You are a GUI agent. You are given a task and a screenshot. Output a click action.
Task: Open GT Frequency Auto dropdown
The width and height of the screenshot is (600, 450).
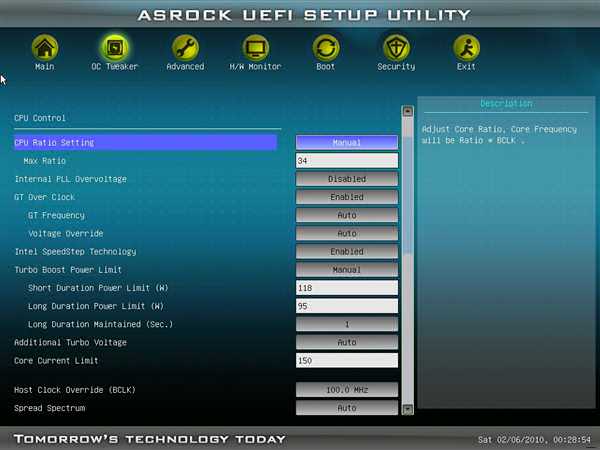pyautogui.click(x=347, y=215)
